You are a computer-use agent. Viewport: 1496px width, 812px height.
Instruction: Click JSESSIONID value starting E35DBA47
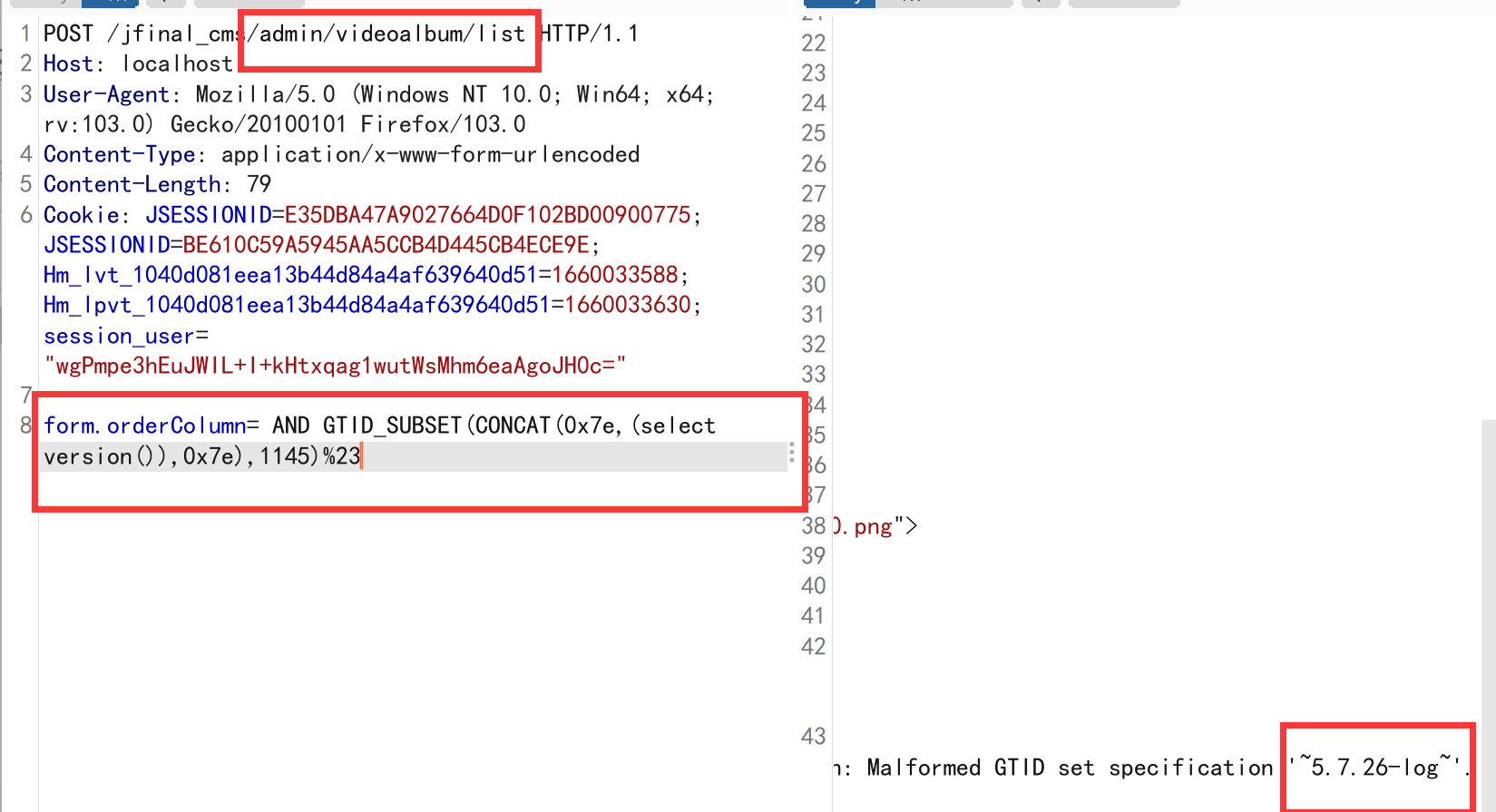(x=487, y=215)
